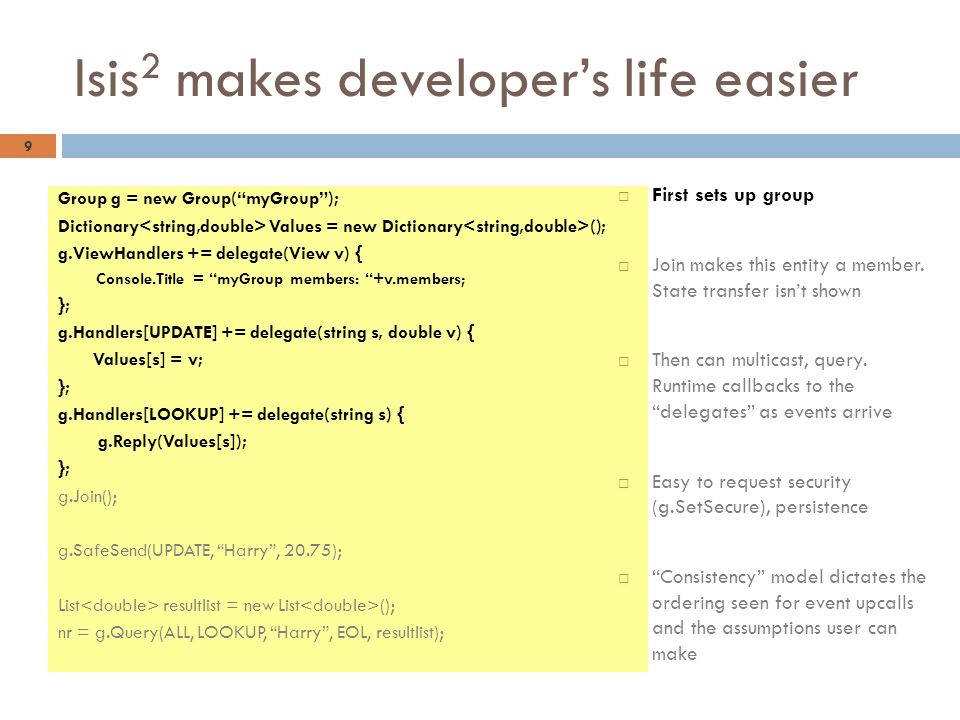960x720 pixels.
Task: Click the line "State transfer isn't shown"
Action: pos(756,291)
